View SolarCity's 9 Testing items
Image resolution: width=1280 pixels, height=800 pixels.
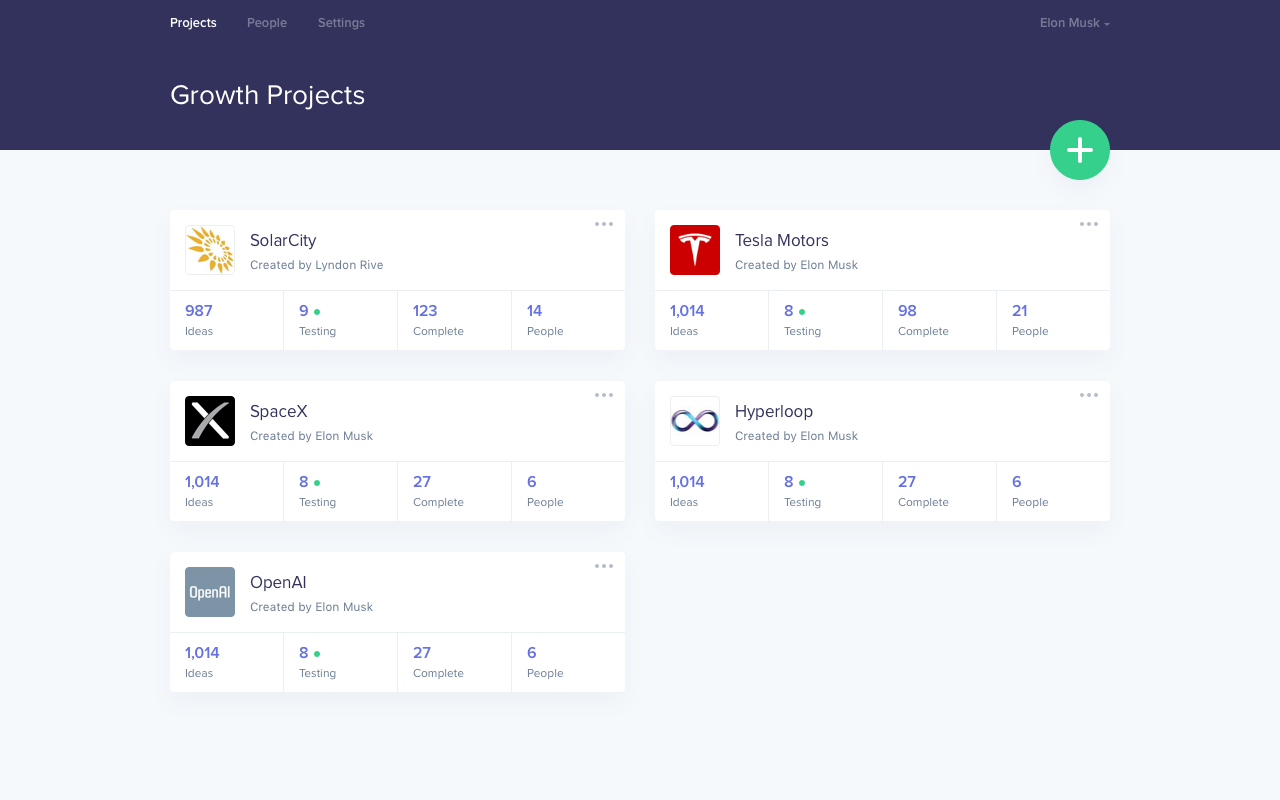click(x=340, y=320)
